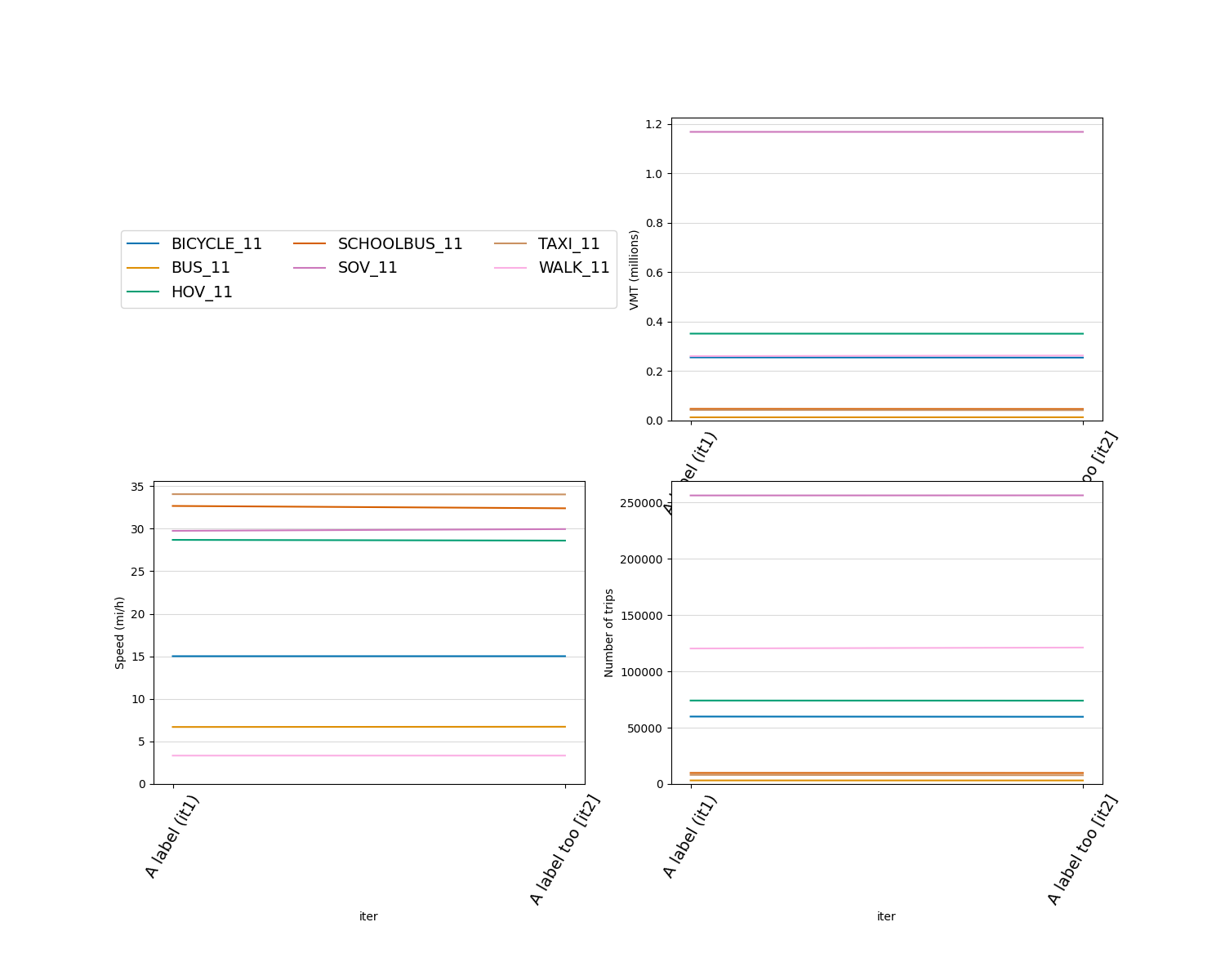1225x980 pixels.
Task: Toggle visibility of the SOV_11 legend entry
Action: coord(367,267)
